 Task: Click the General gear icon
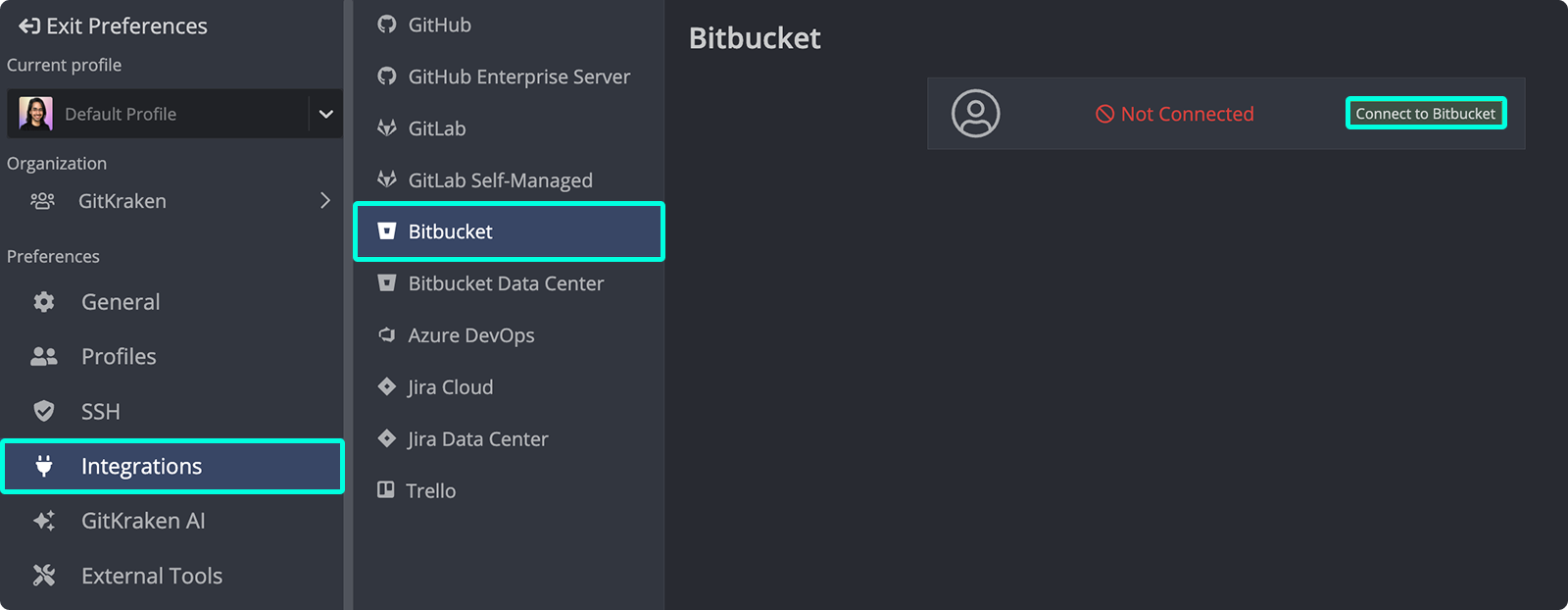tap(44, 302)
